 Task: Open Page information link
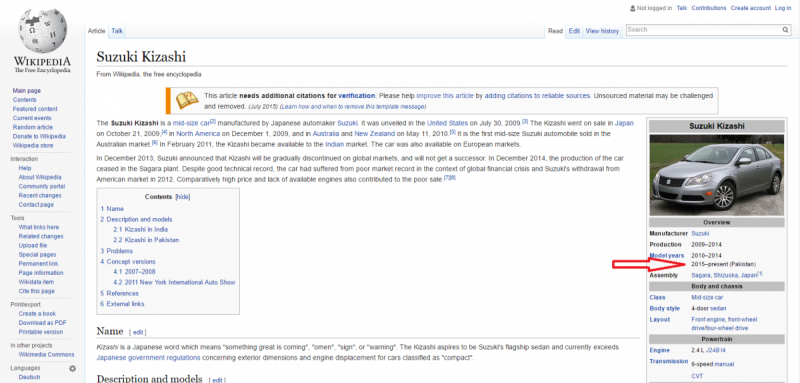coord(41,273)
